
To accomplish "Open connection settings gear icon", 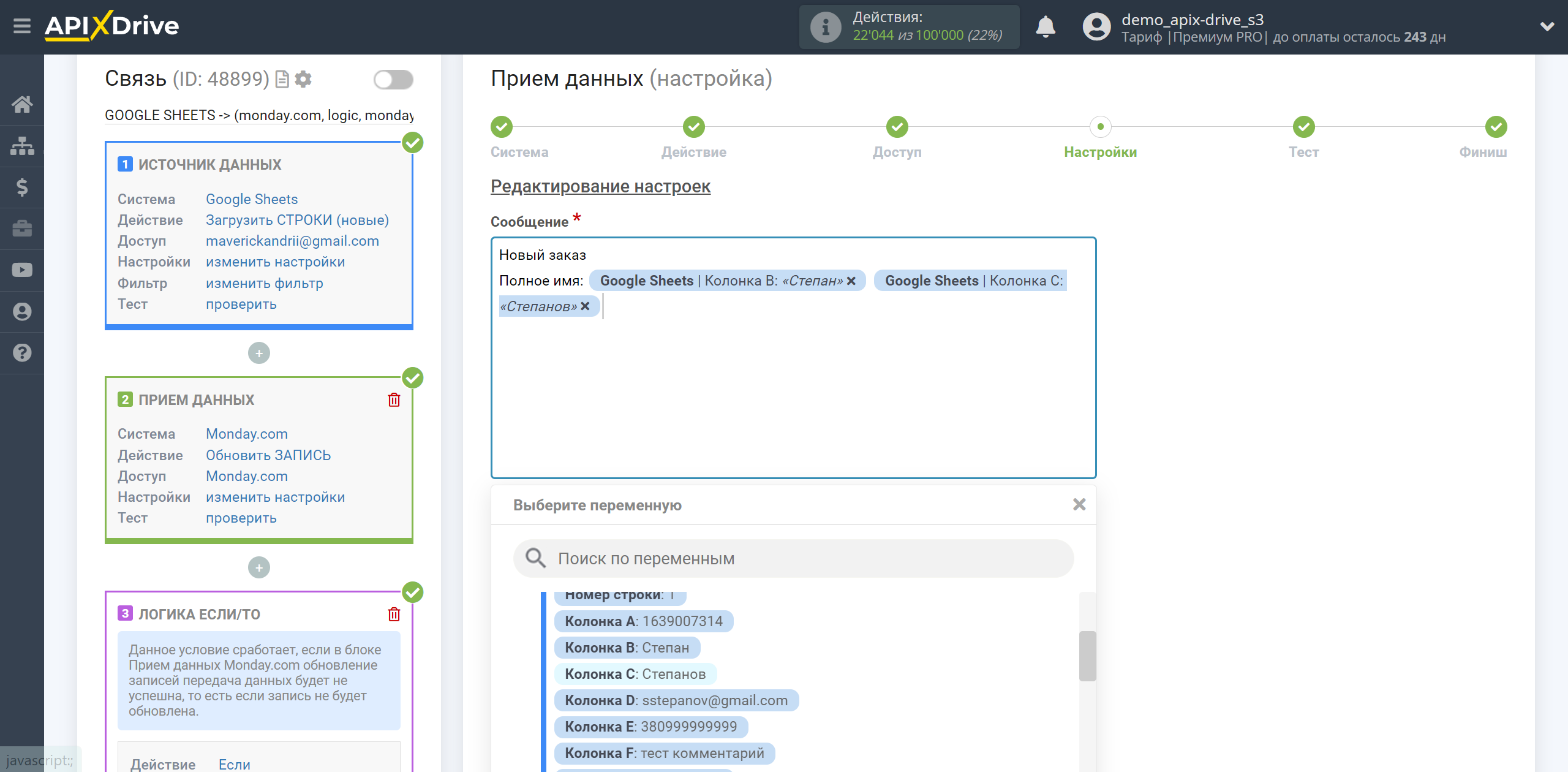I will tap(303, 79).
